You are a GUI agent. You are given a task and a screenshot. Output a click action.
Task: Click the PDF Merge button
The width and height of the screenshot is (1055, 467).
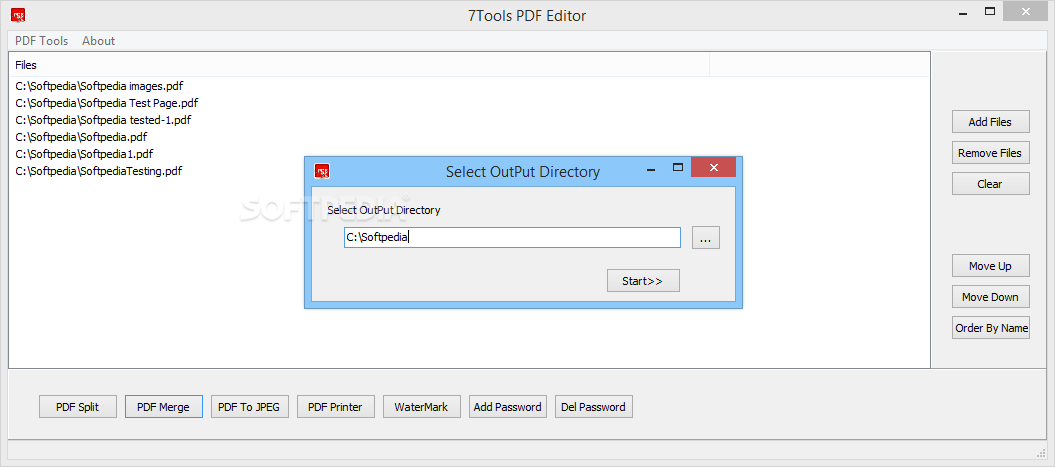(x=163, y=406)
